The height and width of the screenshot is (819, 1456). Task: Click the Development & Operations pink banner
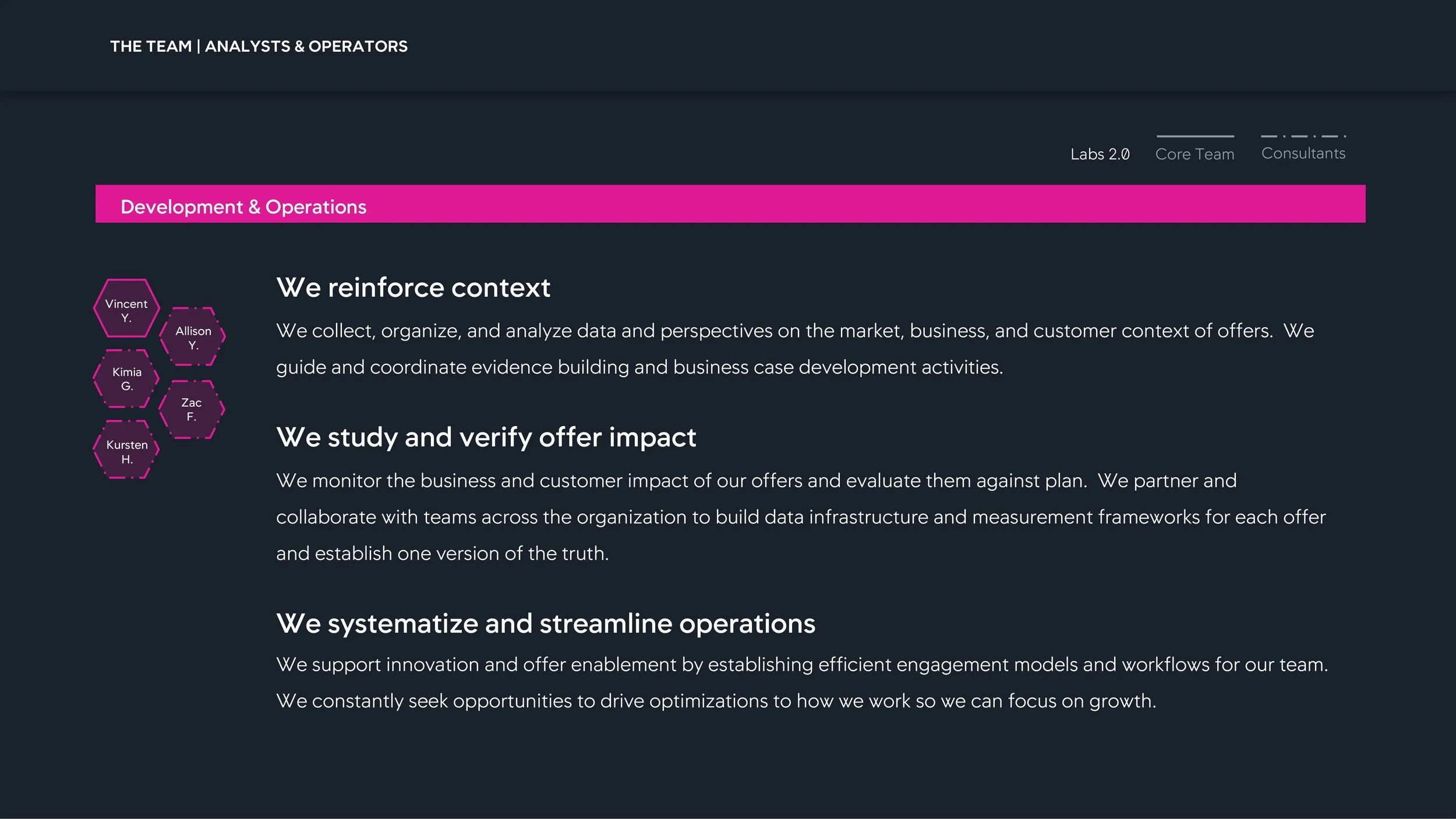click(x=730, y=204)
